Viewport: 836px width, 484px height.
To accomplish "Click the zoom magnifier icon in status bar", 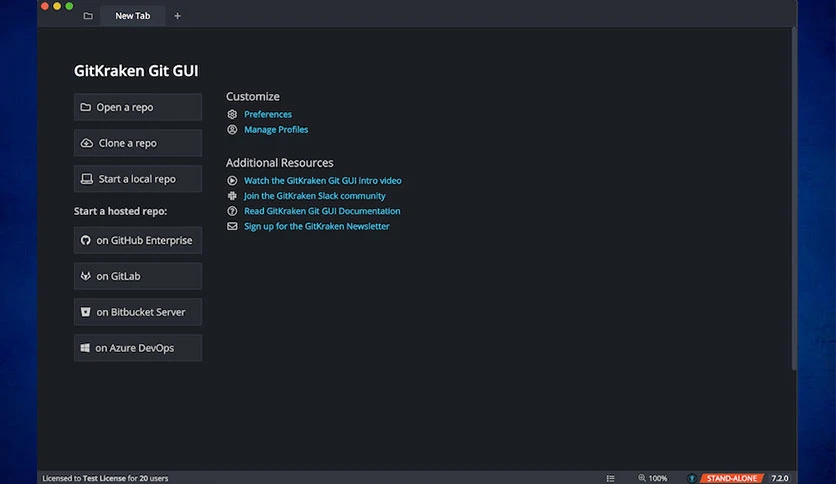I will 642,478.
